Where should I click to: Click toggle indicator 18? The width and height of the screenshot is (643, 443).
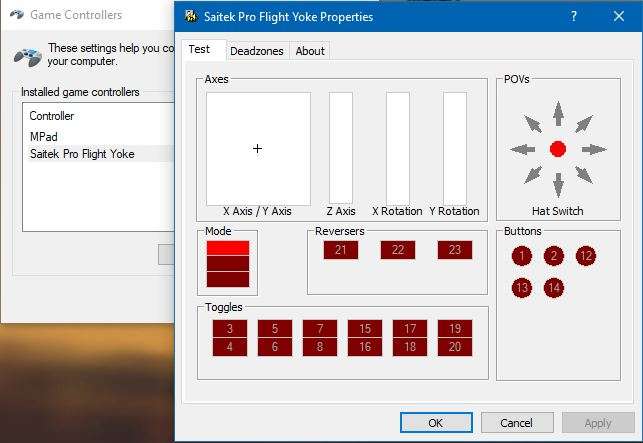[410, 347]
